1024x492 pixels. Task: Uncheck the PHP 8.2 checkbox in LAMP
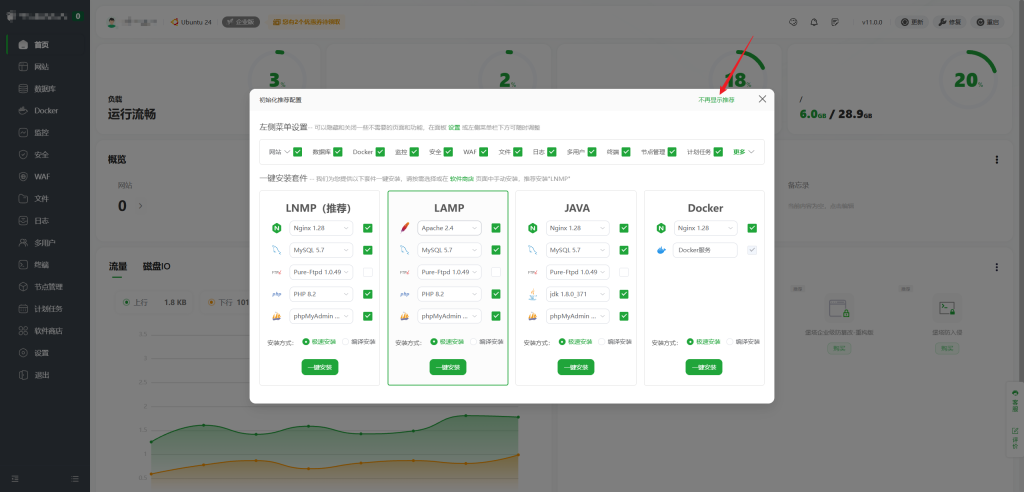[x=496, y=294]
